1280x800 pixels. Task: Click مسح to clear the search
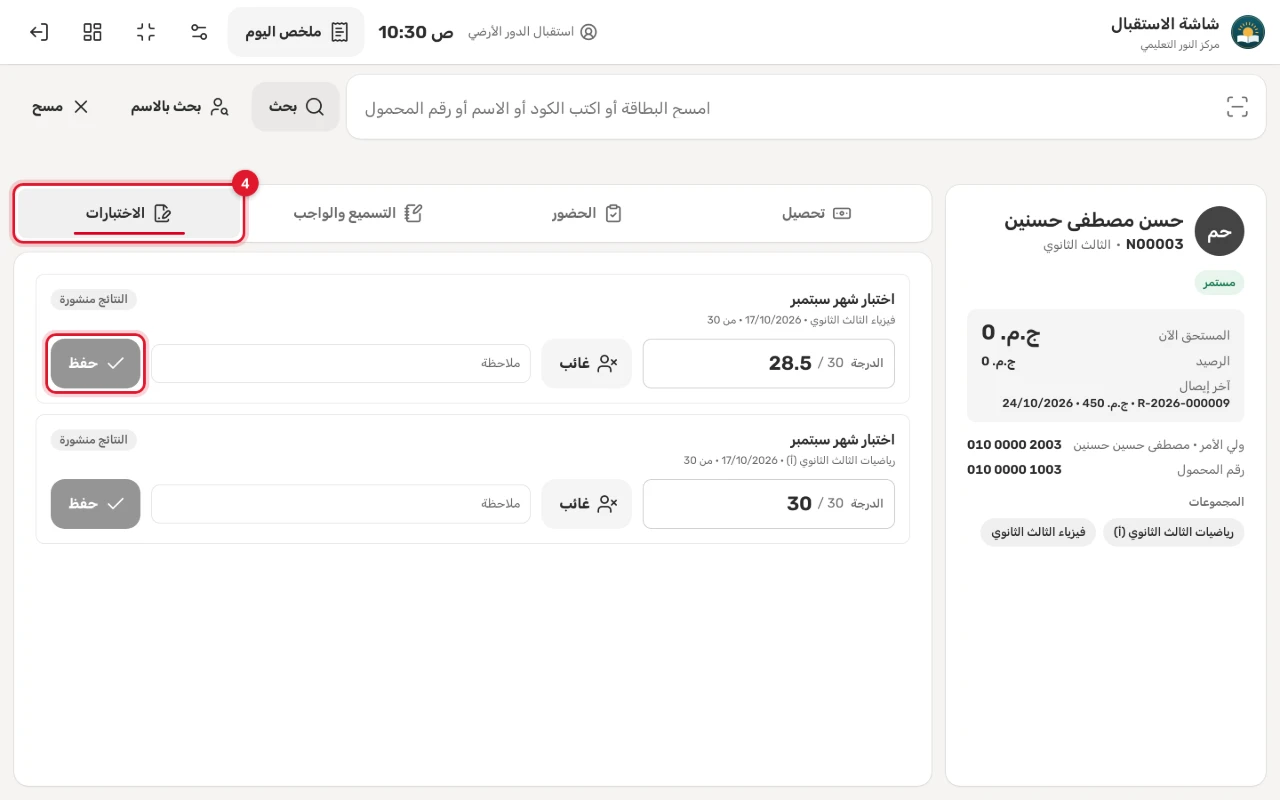tap(61, 107)
